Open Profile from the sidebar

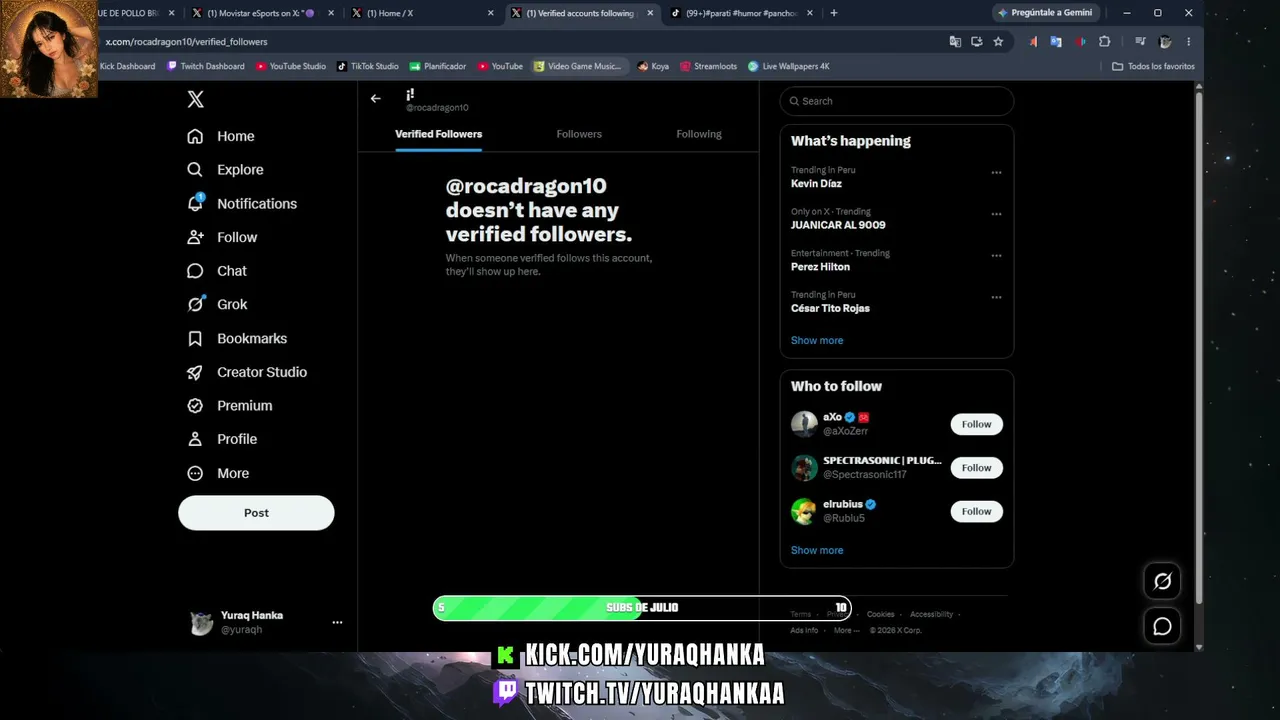(x=222, y=439)
